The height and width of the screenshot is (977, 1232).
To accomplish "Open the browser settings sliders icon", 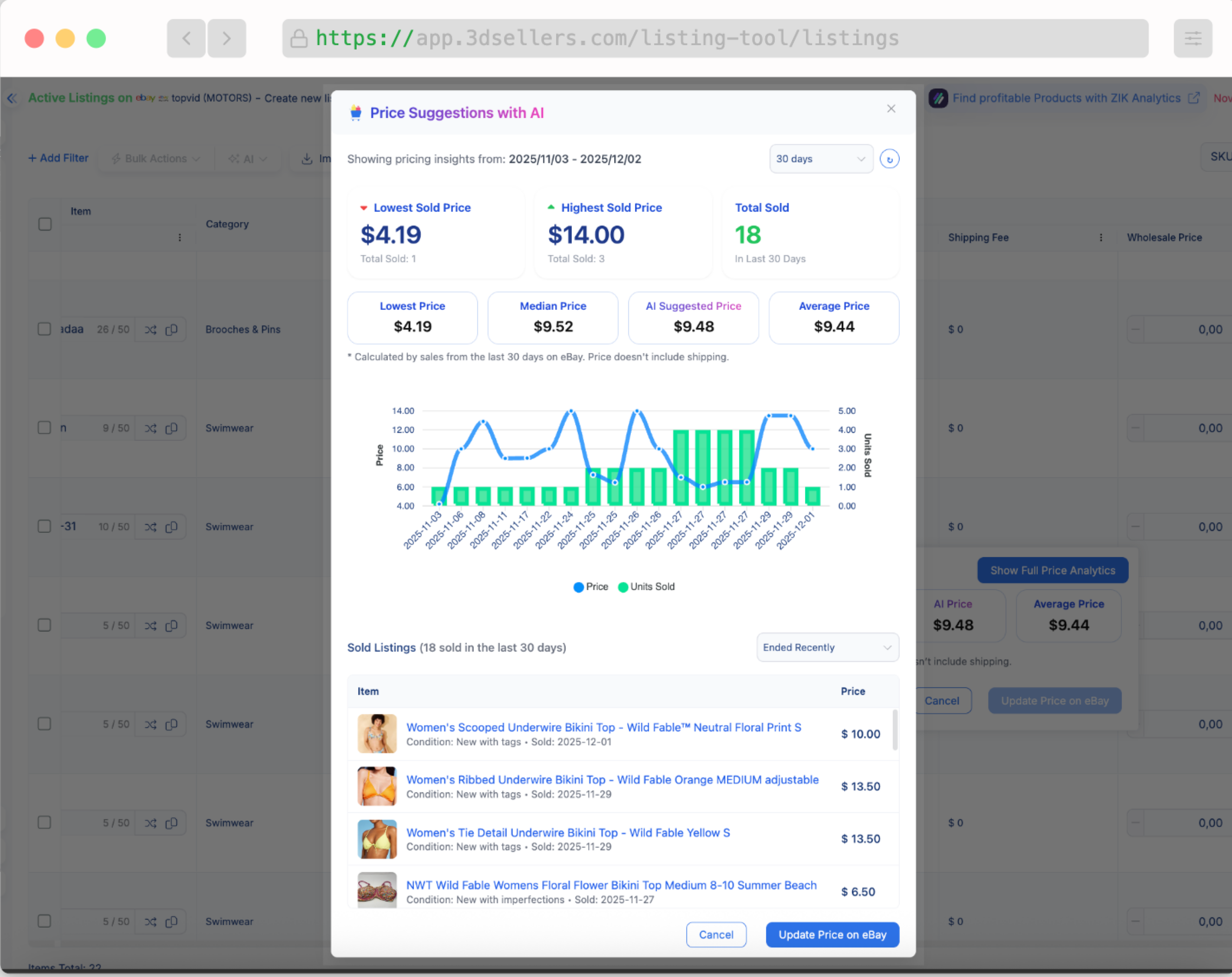I will tap(1193, 38).
